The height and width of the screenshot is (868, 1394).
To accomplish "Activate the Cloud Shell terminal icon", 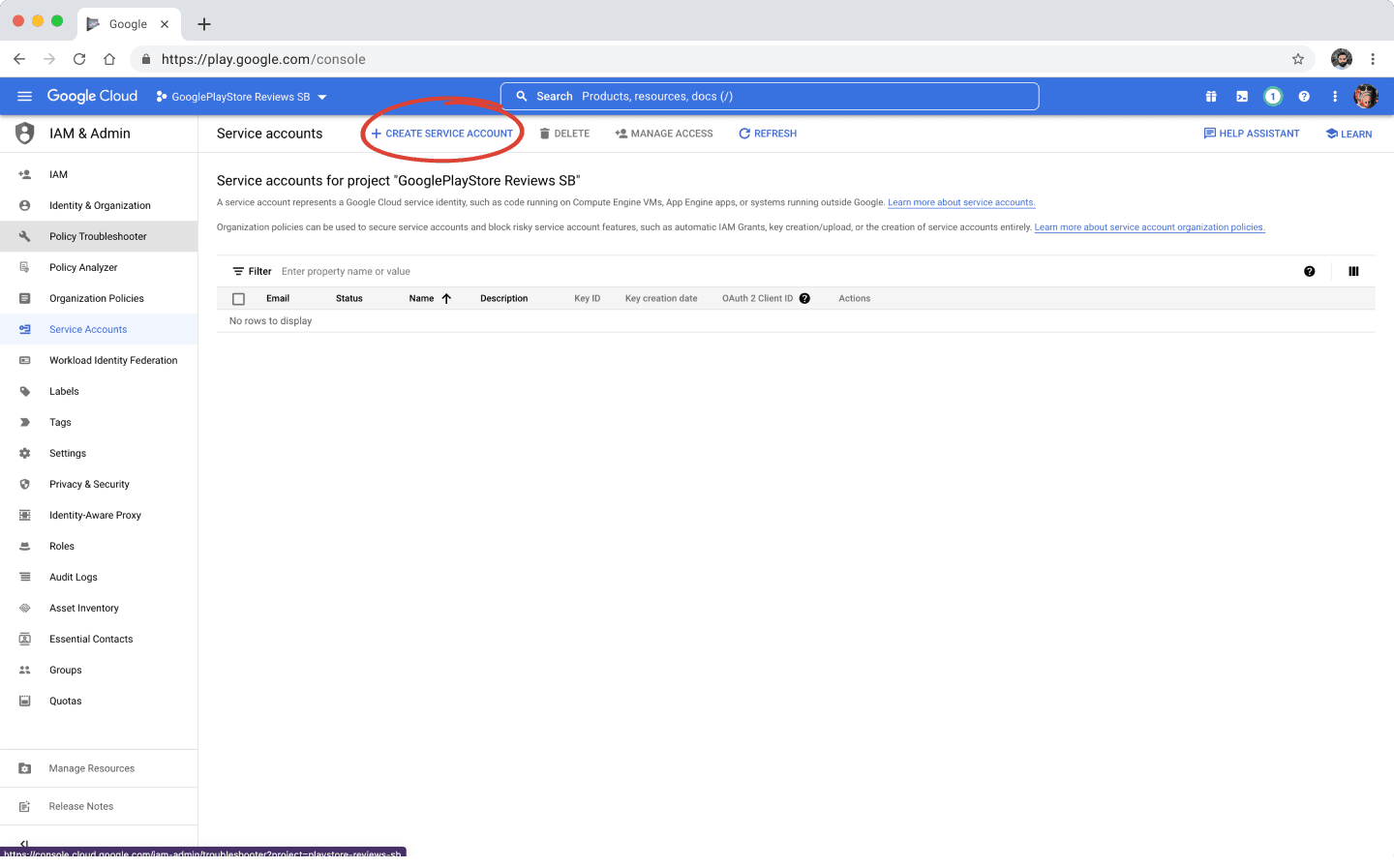I will tap(1242, 96).
